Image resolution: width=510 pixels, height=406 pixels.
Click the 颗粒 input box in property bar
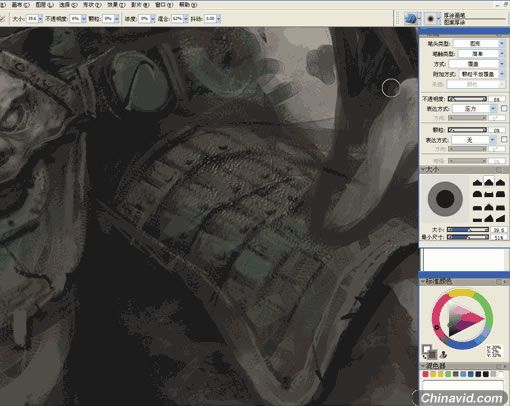click(109, 19)
